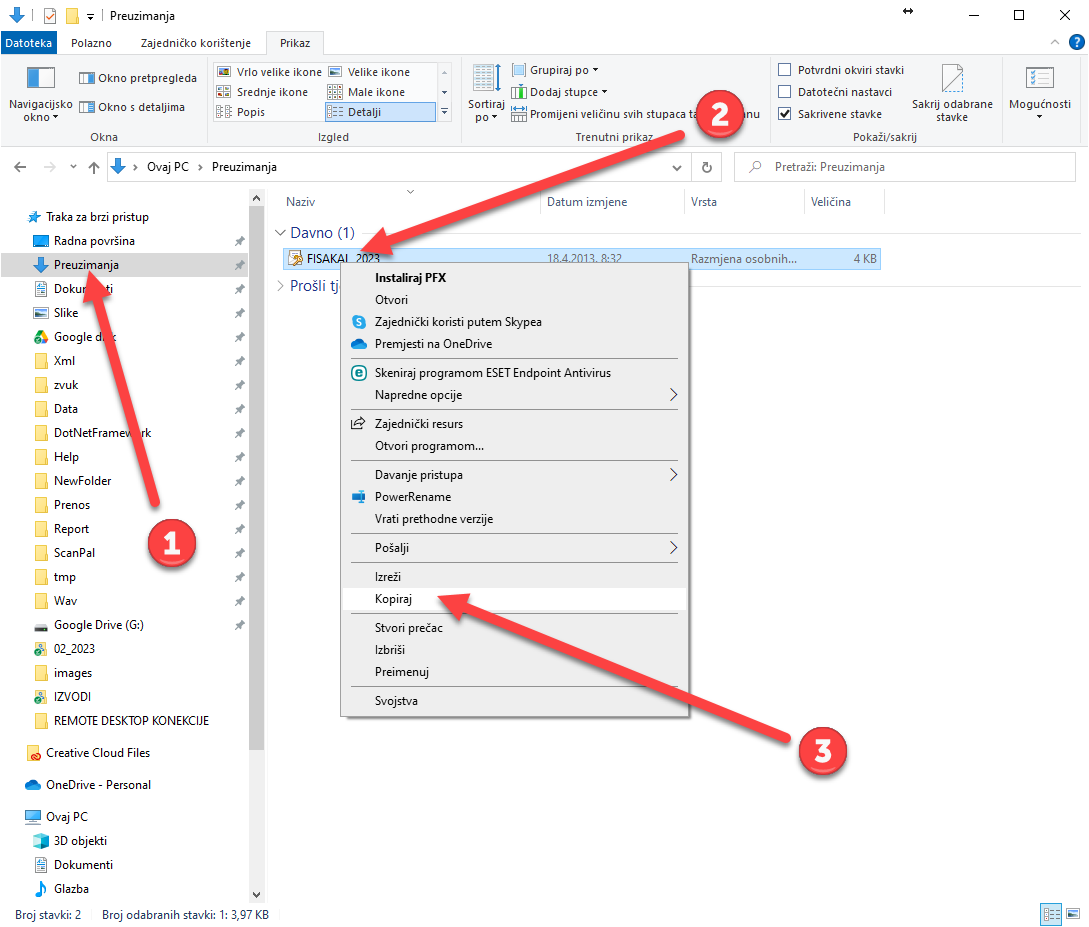Choose Premjesti na OneDrive in context menu
Screen dimensions: 1089x927
pos(433,344)
